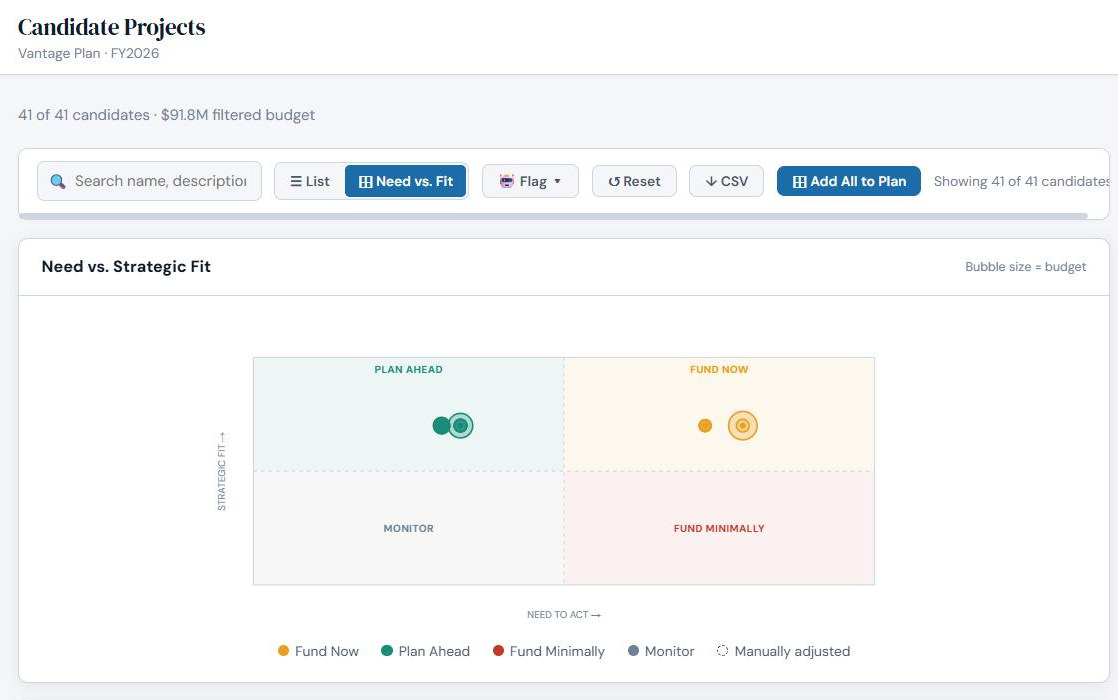The image size is (1118, 700).
Task: Click the STRATEGIC FIT axis label
Action: coord(222,471)
